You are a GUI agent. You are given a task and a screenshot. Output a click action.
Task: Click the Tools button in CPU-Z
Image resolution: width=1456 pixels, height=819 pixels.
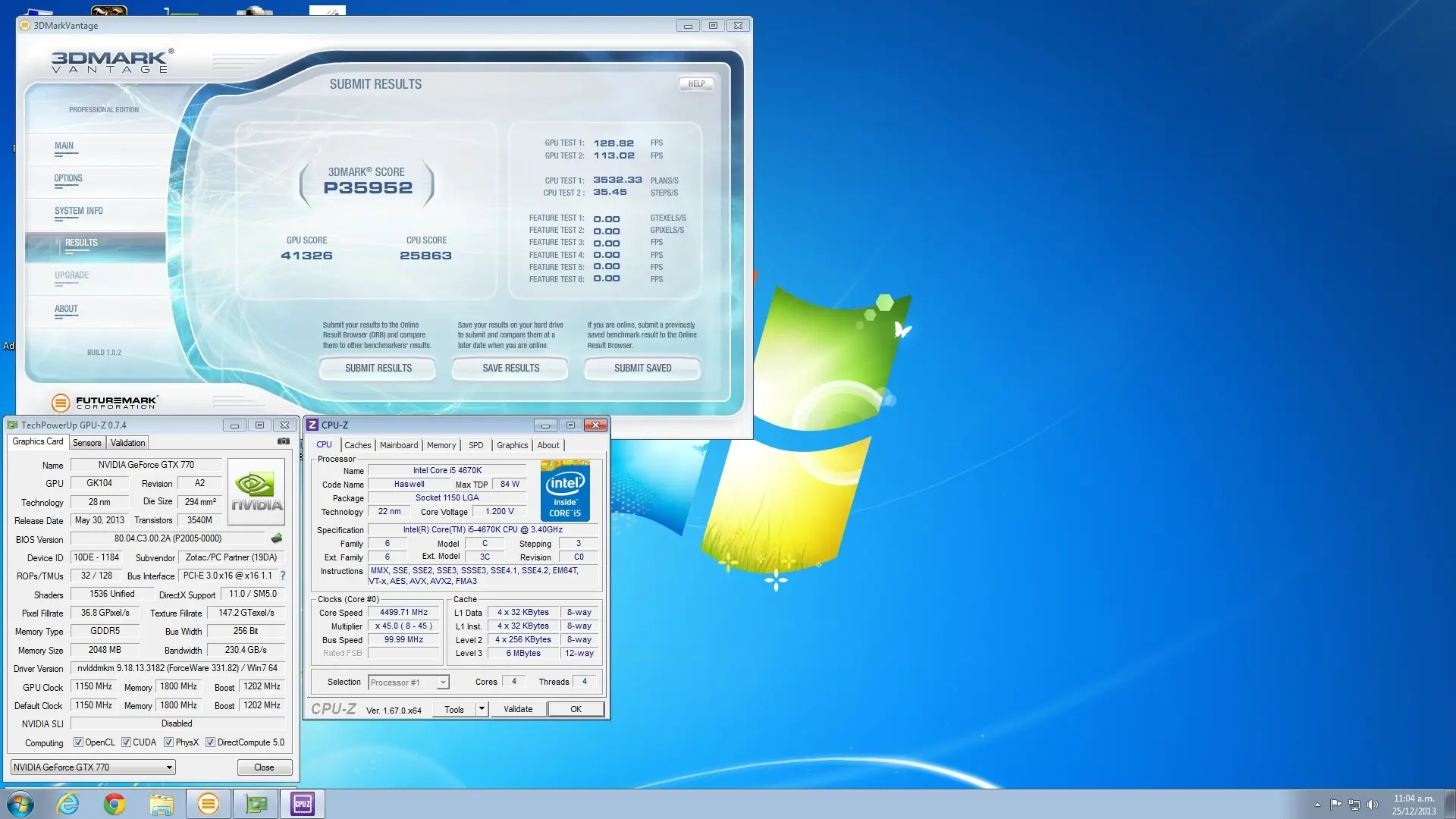[454, 709]
